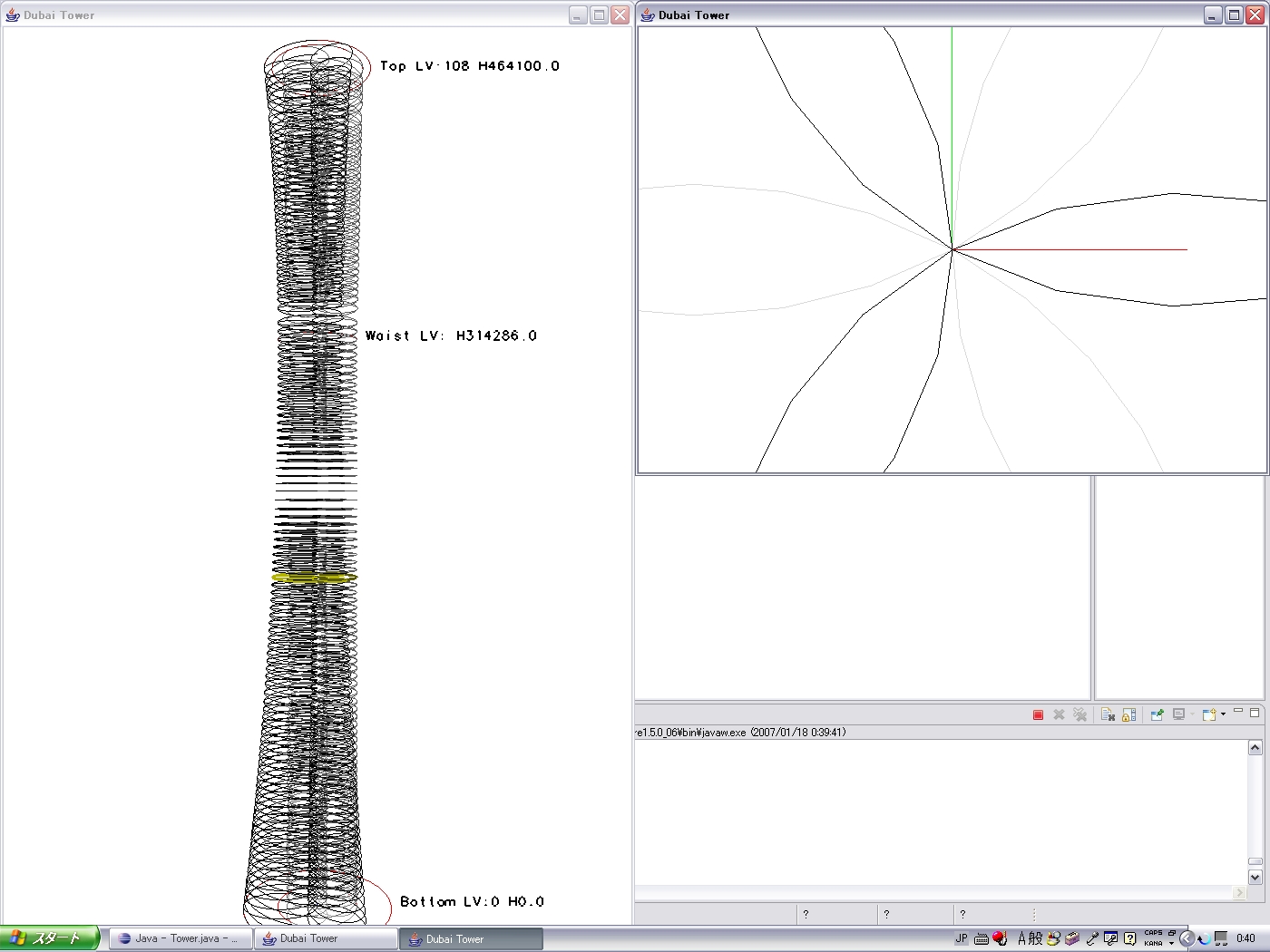1270x952 pixels.
Task: Minimize the right Dubai Tower window
Action: (x=1213, y=15)
